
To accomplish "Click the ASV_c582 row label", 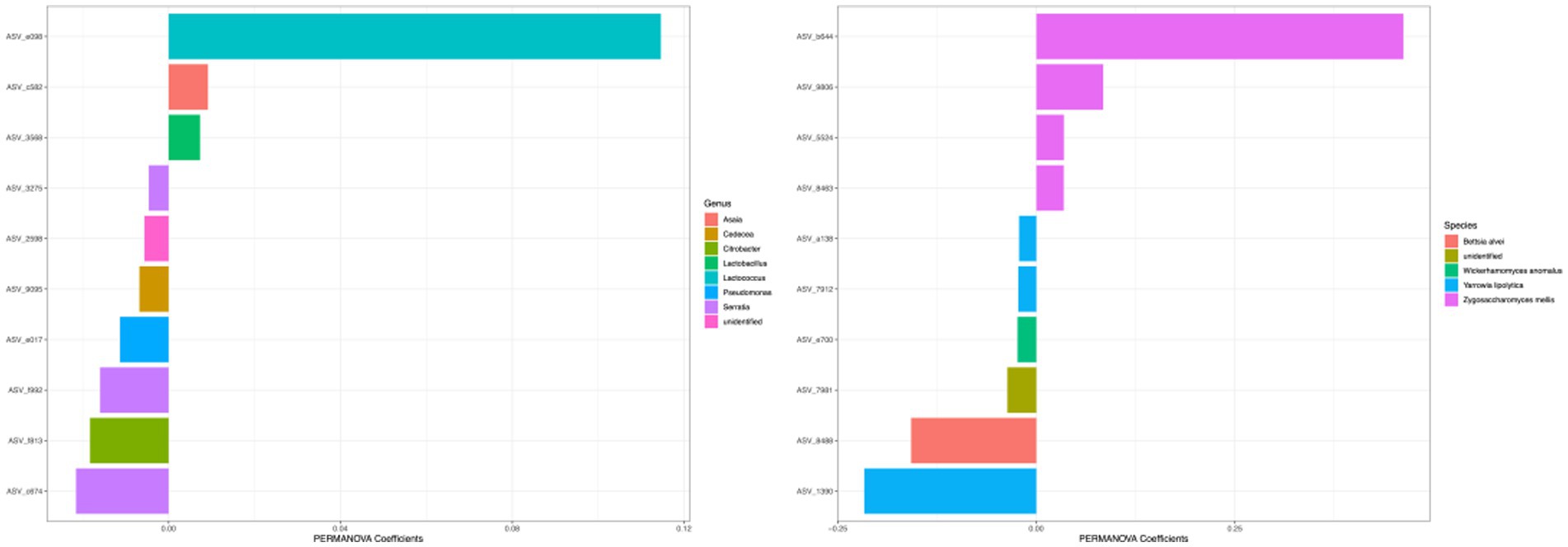I will (25, 87).
